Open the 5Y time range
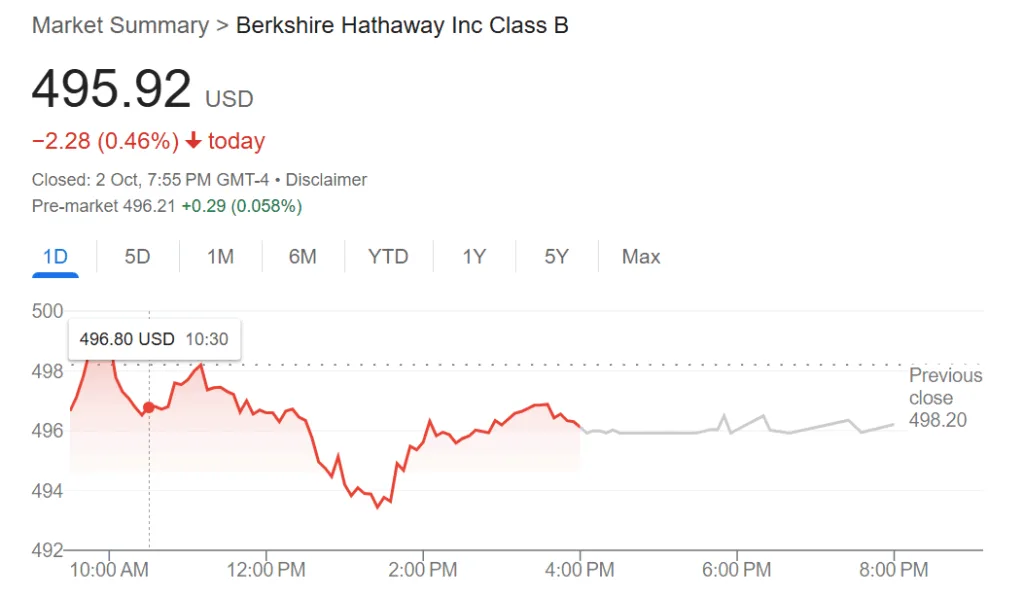 tap(556, 257)
